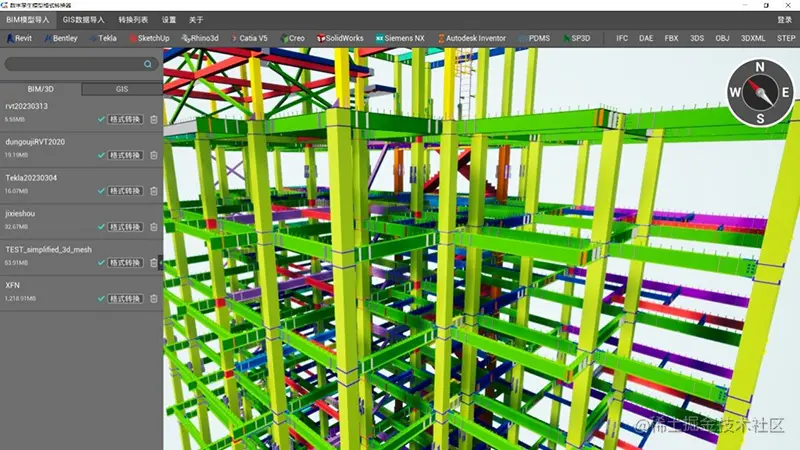
Task: Click the checkmark for TEST_simplified_3d_mesh
Action: 101,263
